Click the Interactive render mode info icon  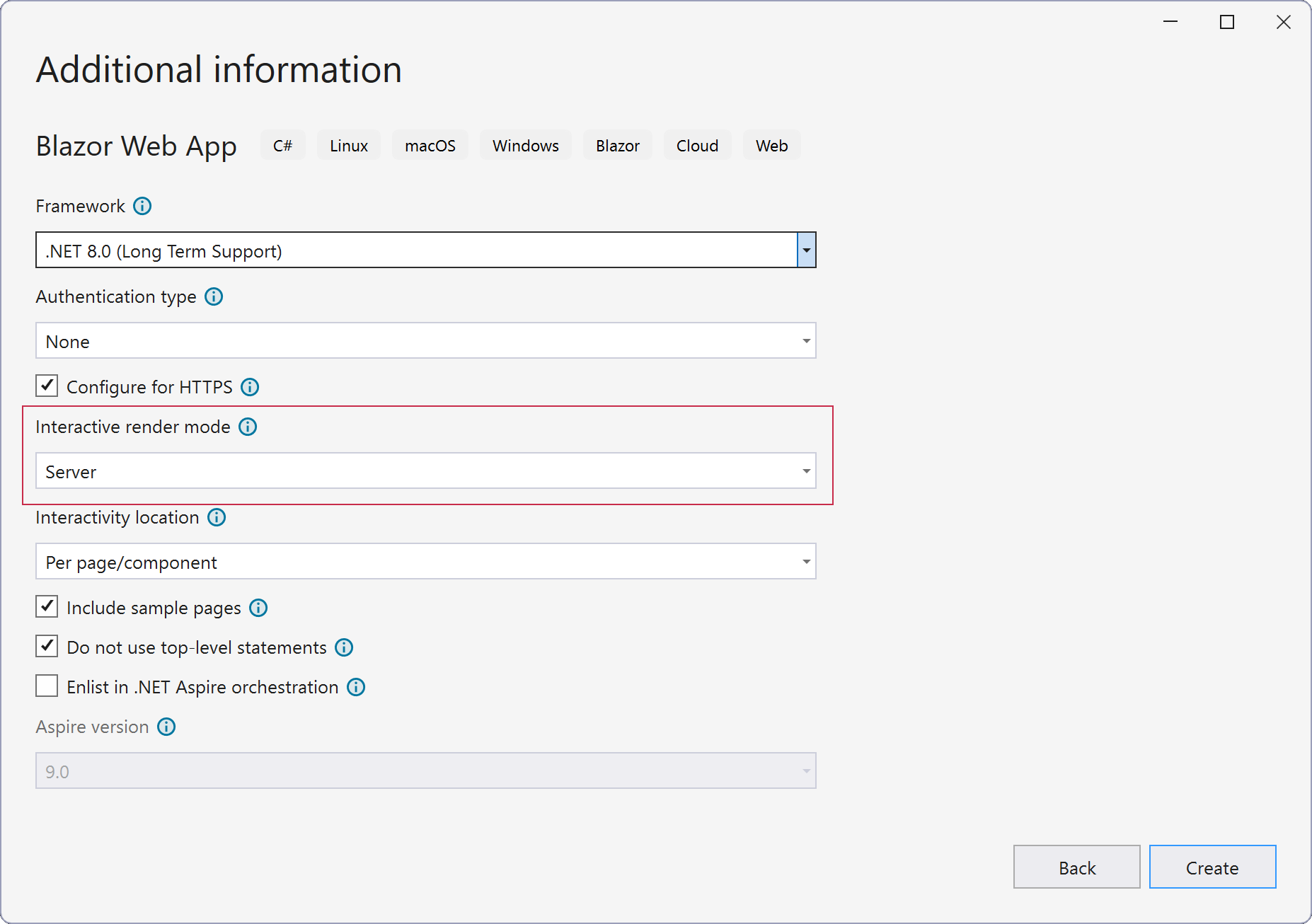point(248,427)
